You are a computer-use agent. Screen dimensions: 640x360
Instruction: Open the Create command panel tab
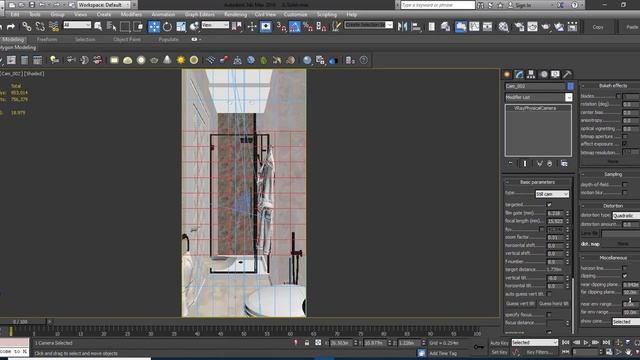click(507, 74)
